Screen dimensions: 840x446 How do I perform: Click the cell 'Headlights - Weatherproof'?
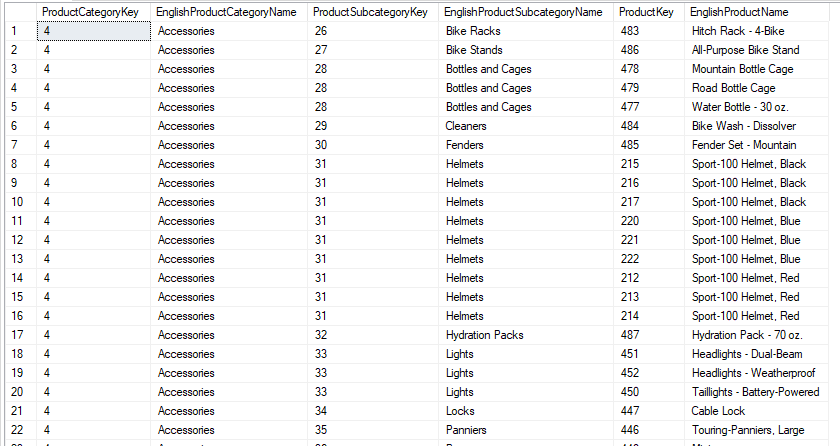click(x=756, y=373)
